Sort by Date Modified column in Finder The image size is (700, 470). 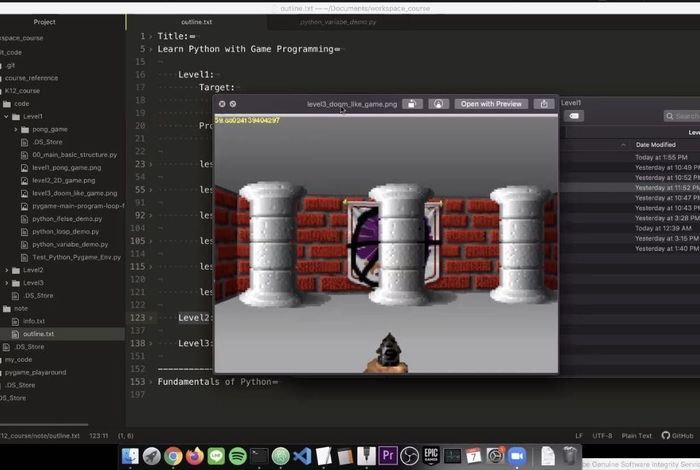655,145
